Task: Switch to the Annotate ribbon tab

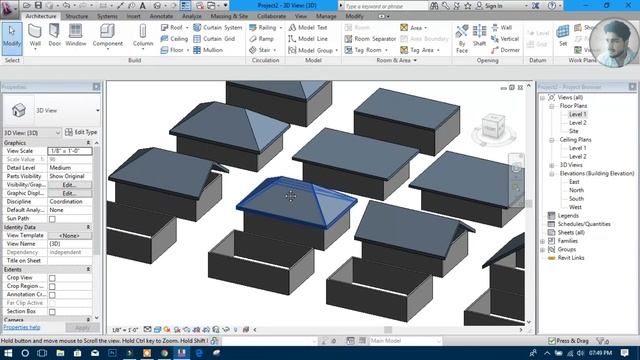Action: point(161,16)
